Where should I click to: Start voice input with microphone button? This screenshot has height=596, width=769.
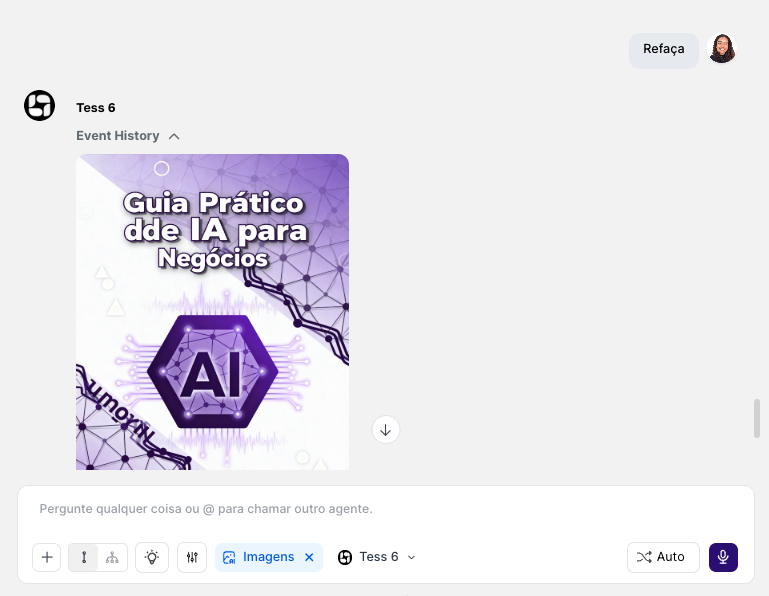pos(723,557)
